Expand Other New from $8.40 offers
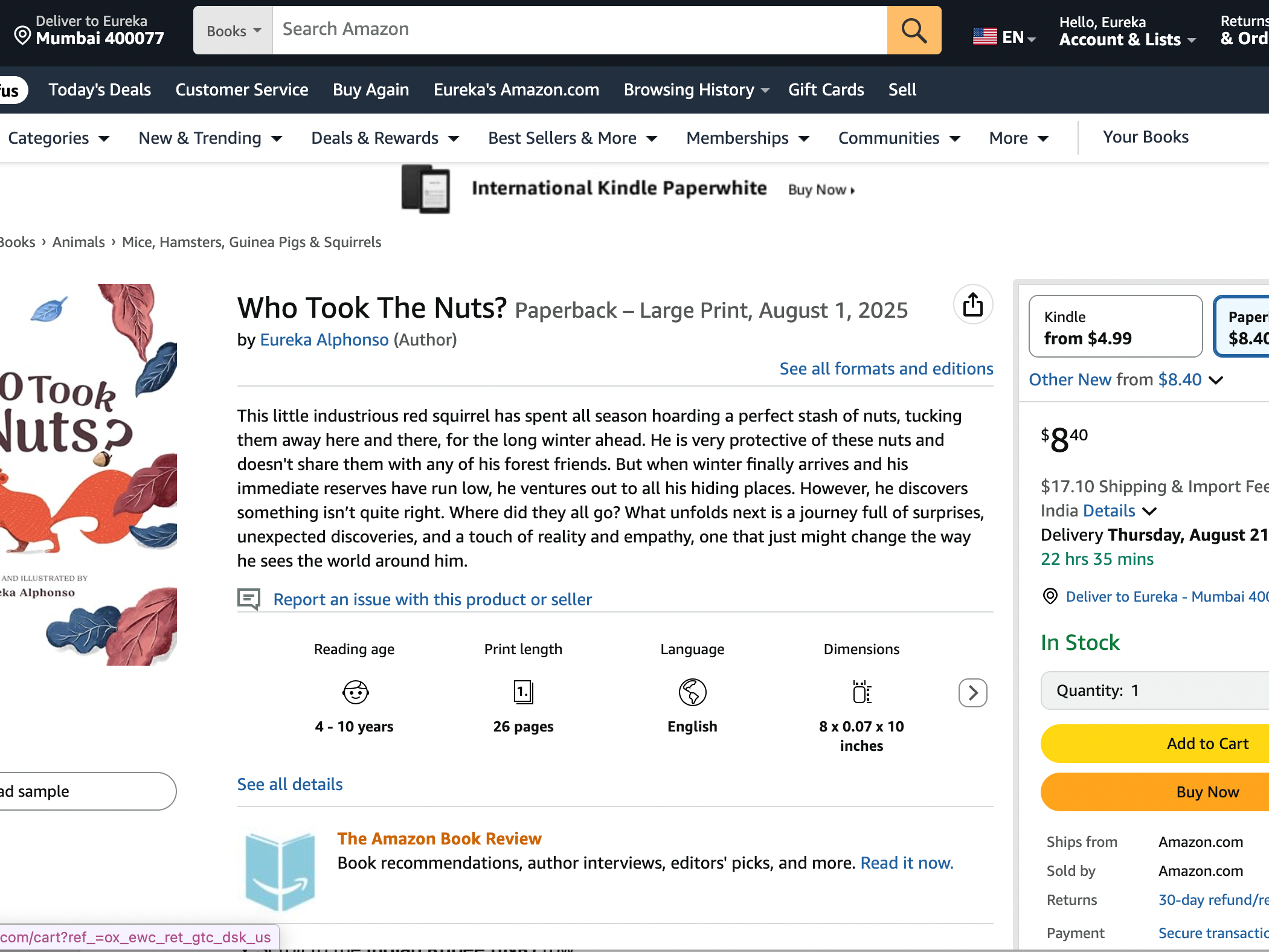Screen dimensions: 1269x952 tap(1126, 380)
